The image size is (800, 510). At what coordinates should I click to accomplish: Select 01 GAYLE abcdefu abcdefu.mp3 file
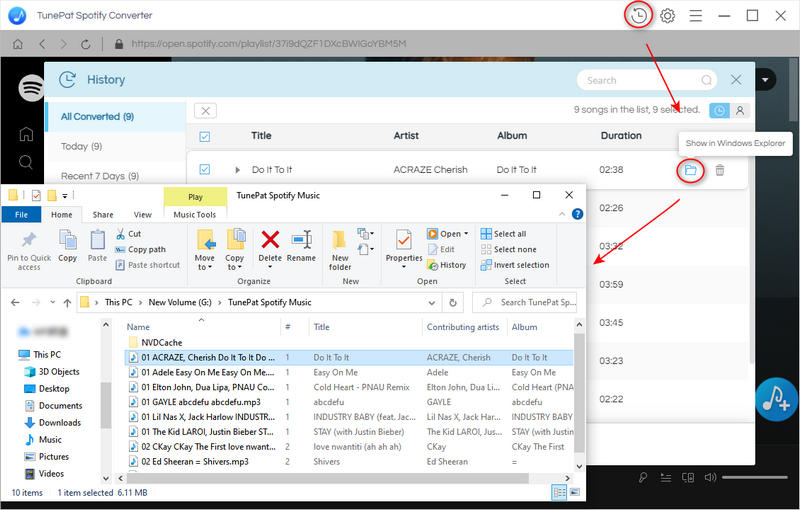(201, 402)
